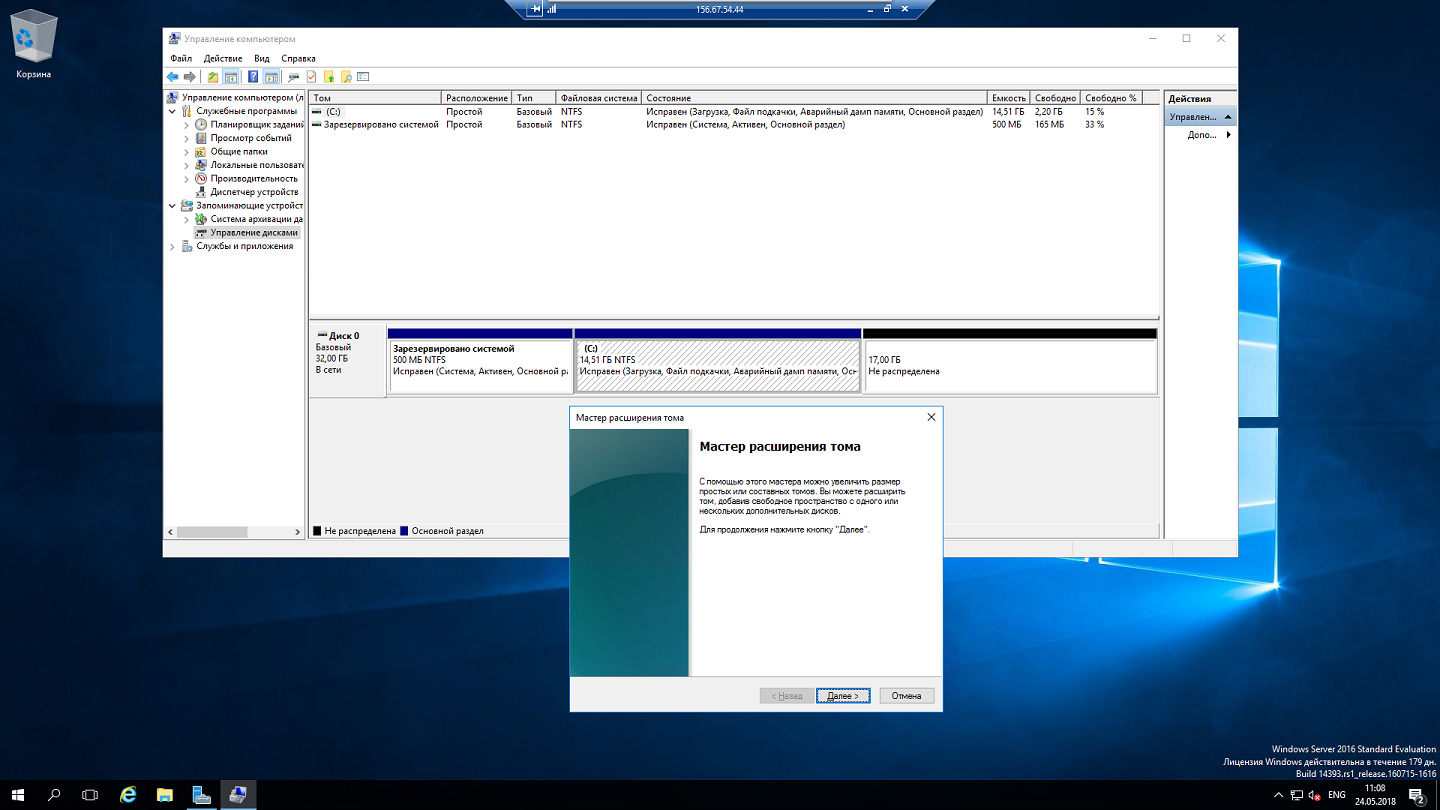Select Диспетчер устройств in the tree
The image size is (1440, 810).
tap(254, 192)
